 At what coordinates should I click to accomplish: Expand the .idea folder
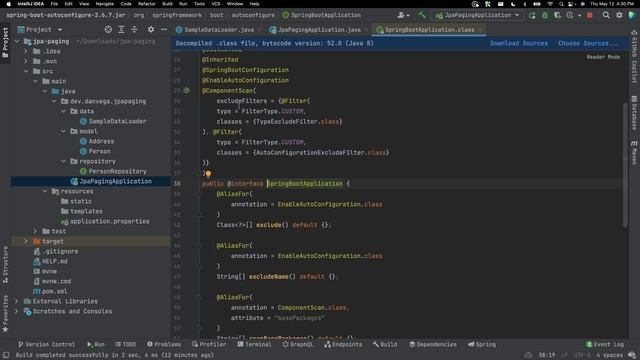26,51
